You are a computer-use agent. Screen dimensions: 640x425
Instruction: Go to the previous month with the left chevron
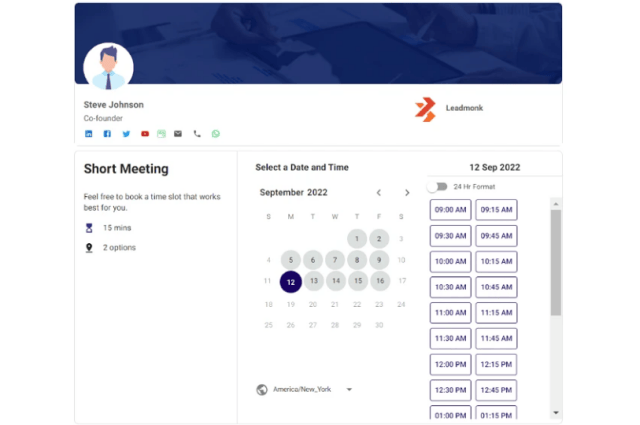click(x=379, y=193)
